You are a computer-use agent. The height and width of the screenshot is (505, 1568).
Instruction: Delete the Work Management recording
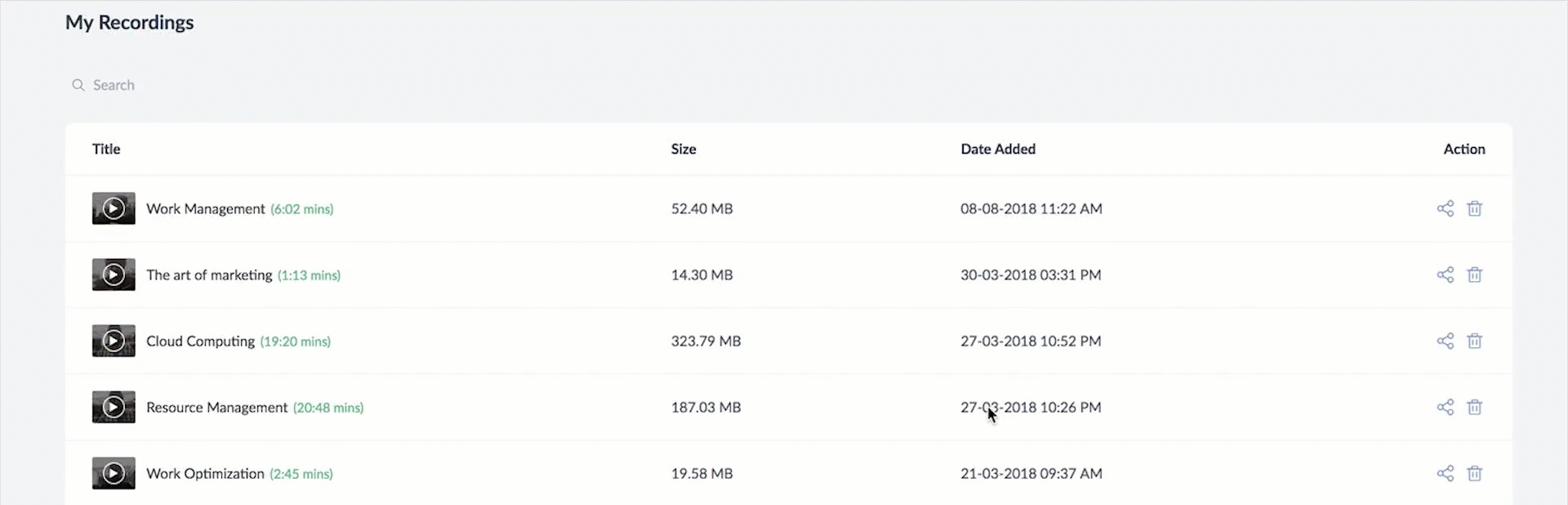click(1475, 208)
